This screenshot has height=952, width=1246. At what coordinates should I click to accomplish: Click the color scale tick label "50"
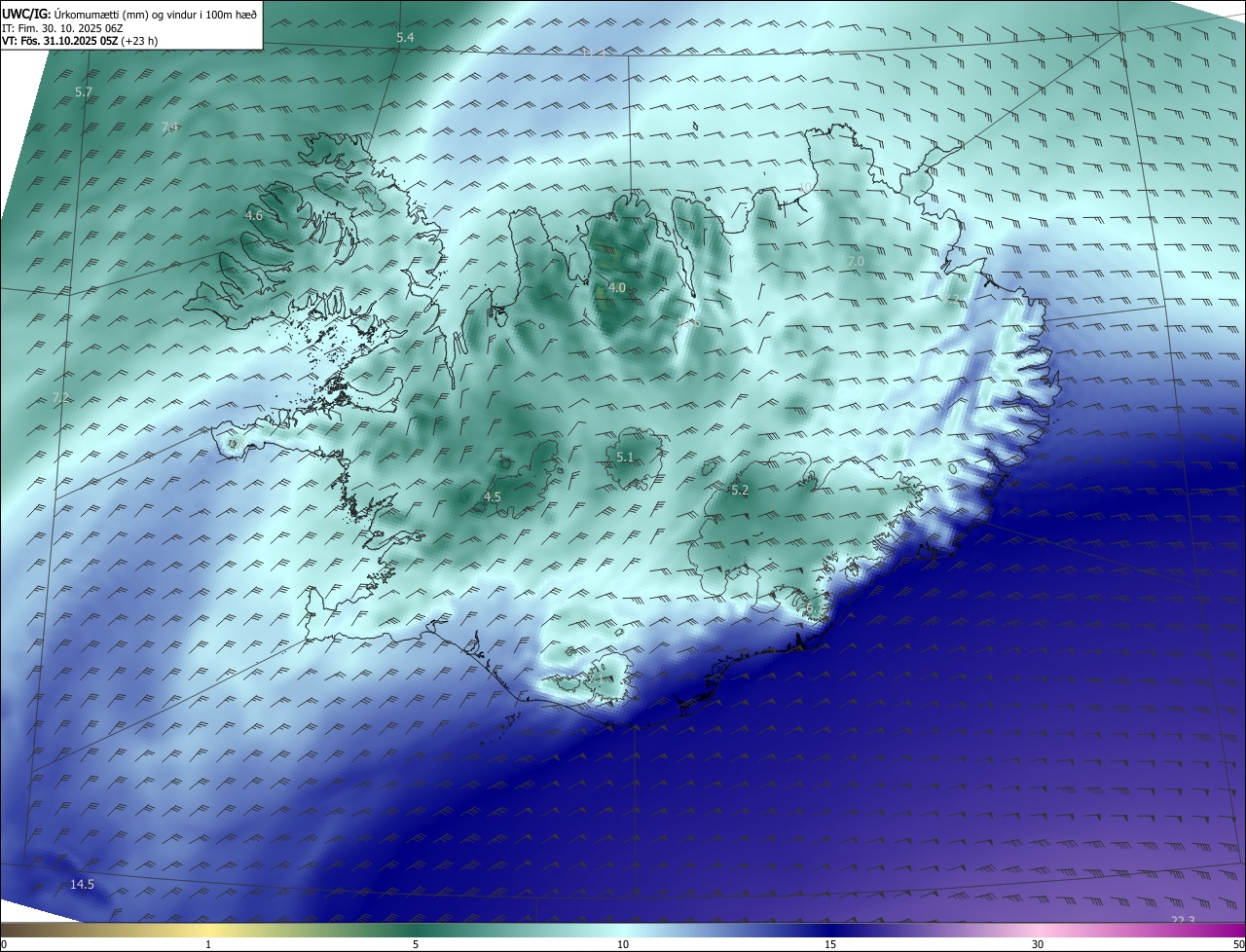point(1238,944)
